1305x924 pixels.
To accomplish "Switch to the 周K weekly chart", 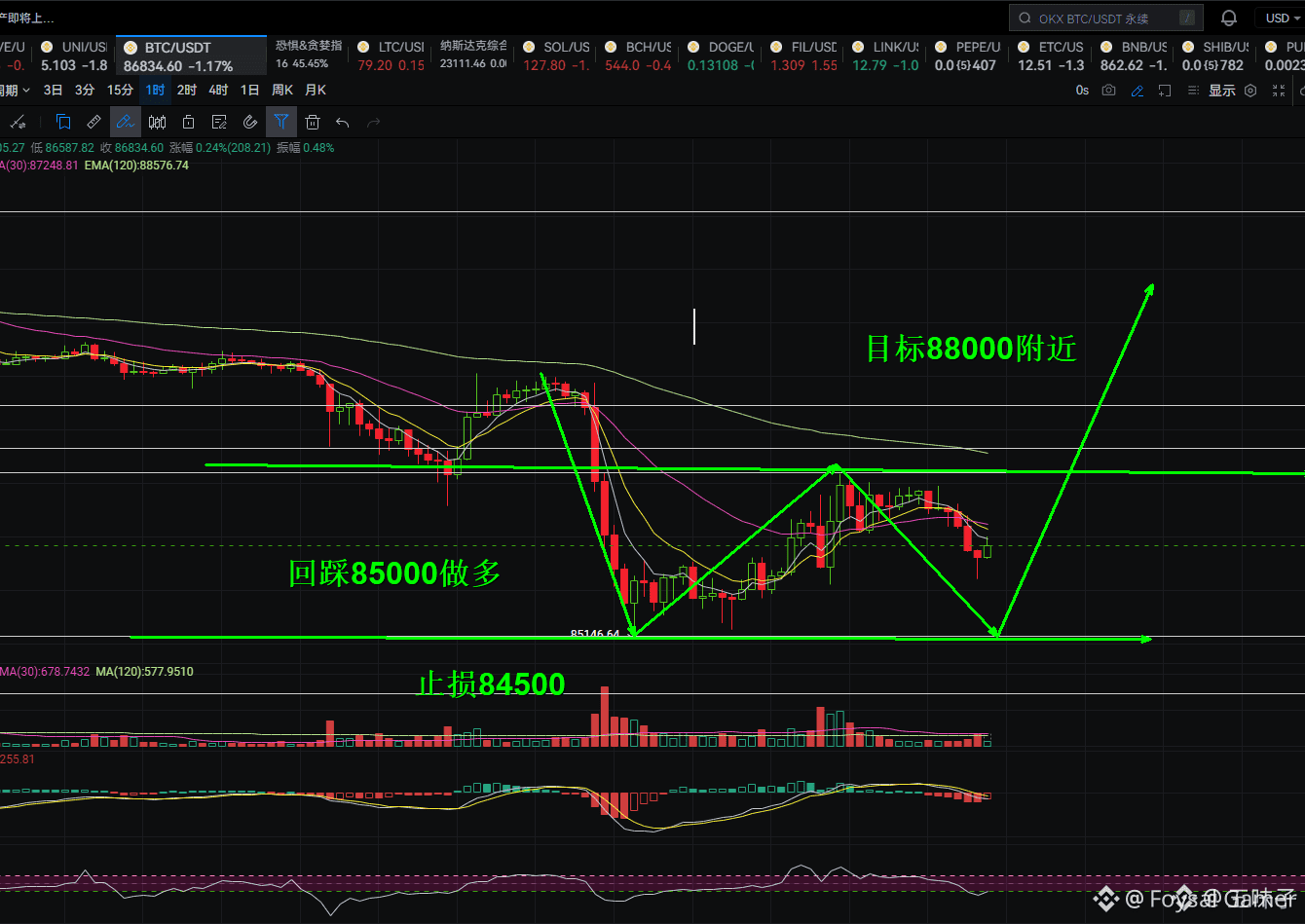I will [x=282, y=90].
